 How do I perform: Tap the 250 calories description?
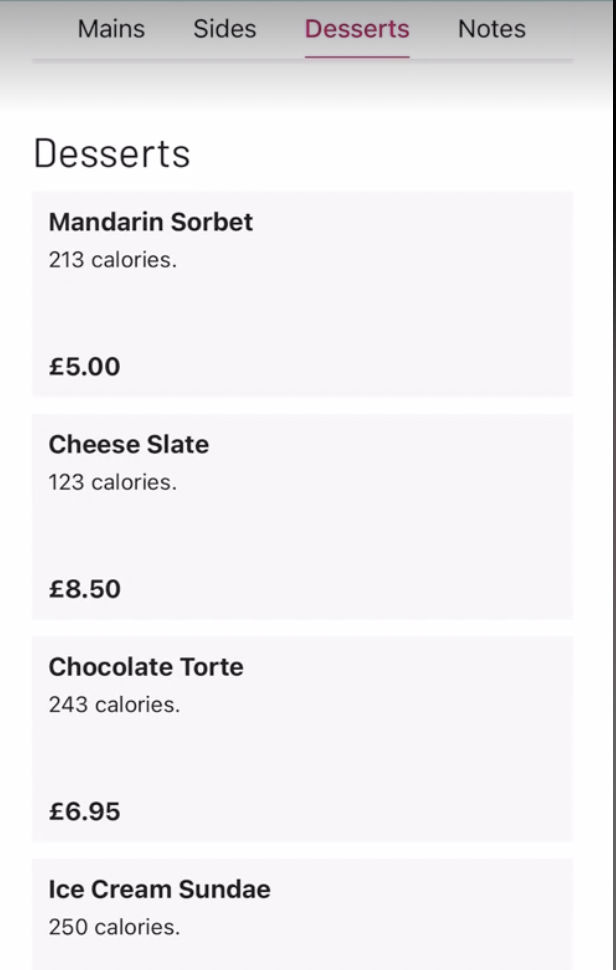coord(114,927)
